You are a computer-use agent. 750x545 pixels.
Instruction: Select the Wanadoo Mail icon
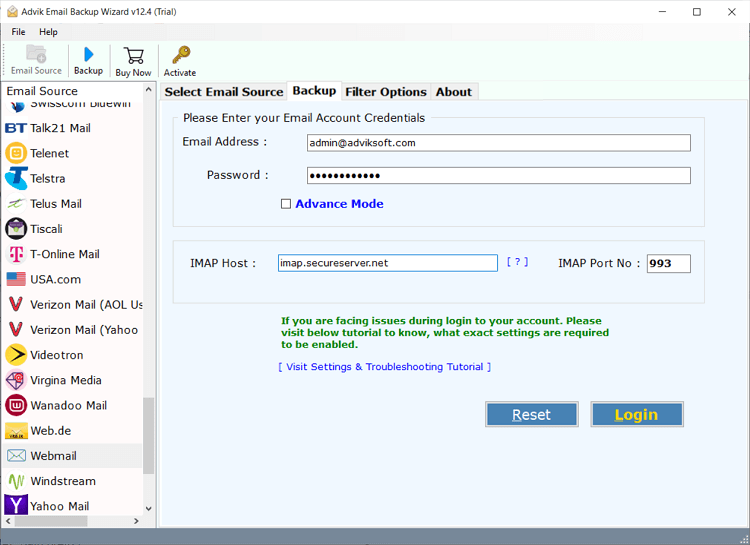click(x=16, y=405)
